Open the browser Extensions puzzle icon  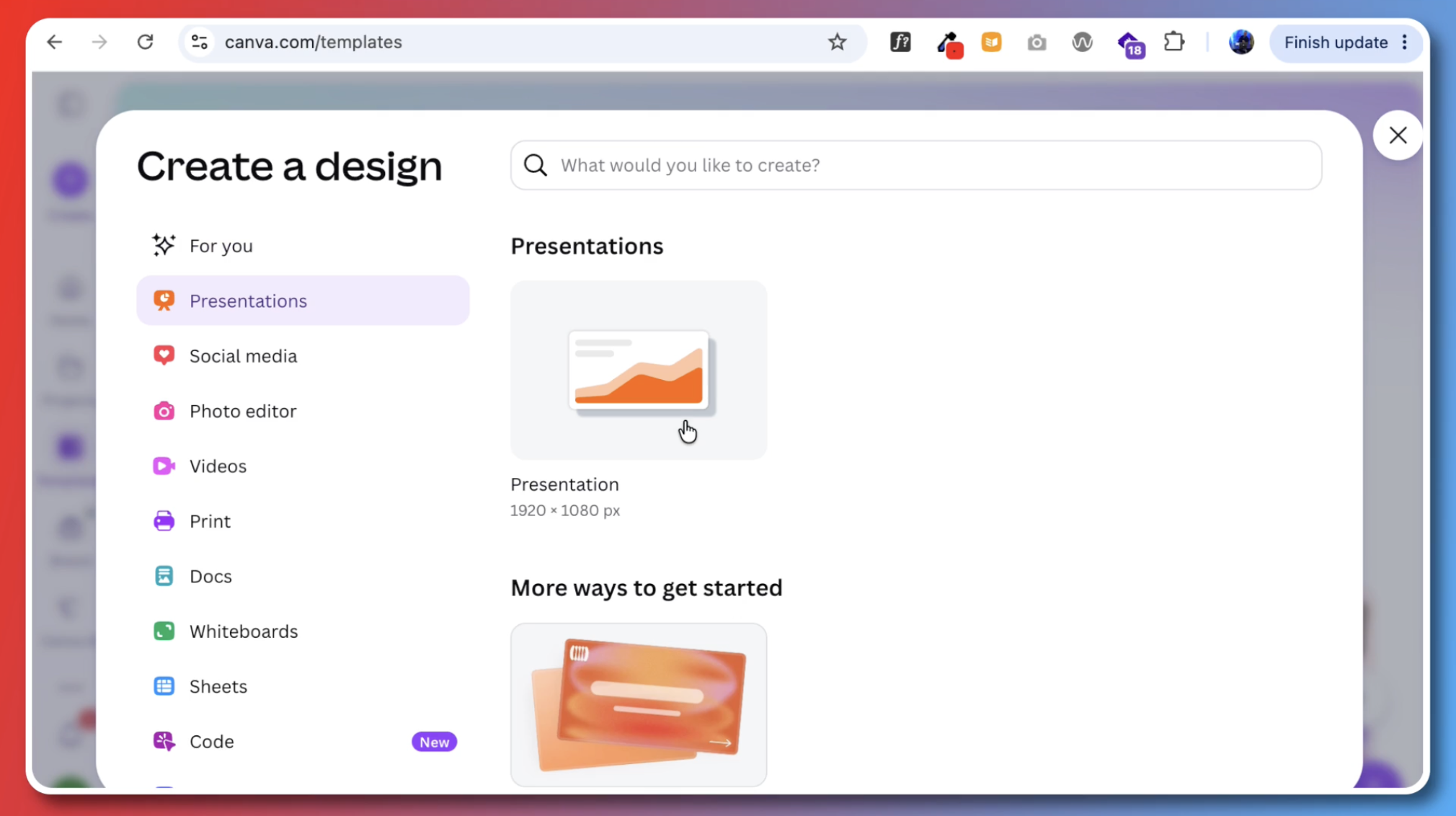tap(1174, 42)
